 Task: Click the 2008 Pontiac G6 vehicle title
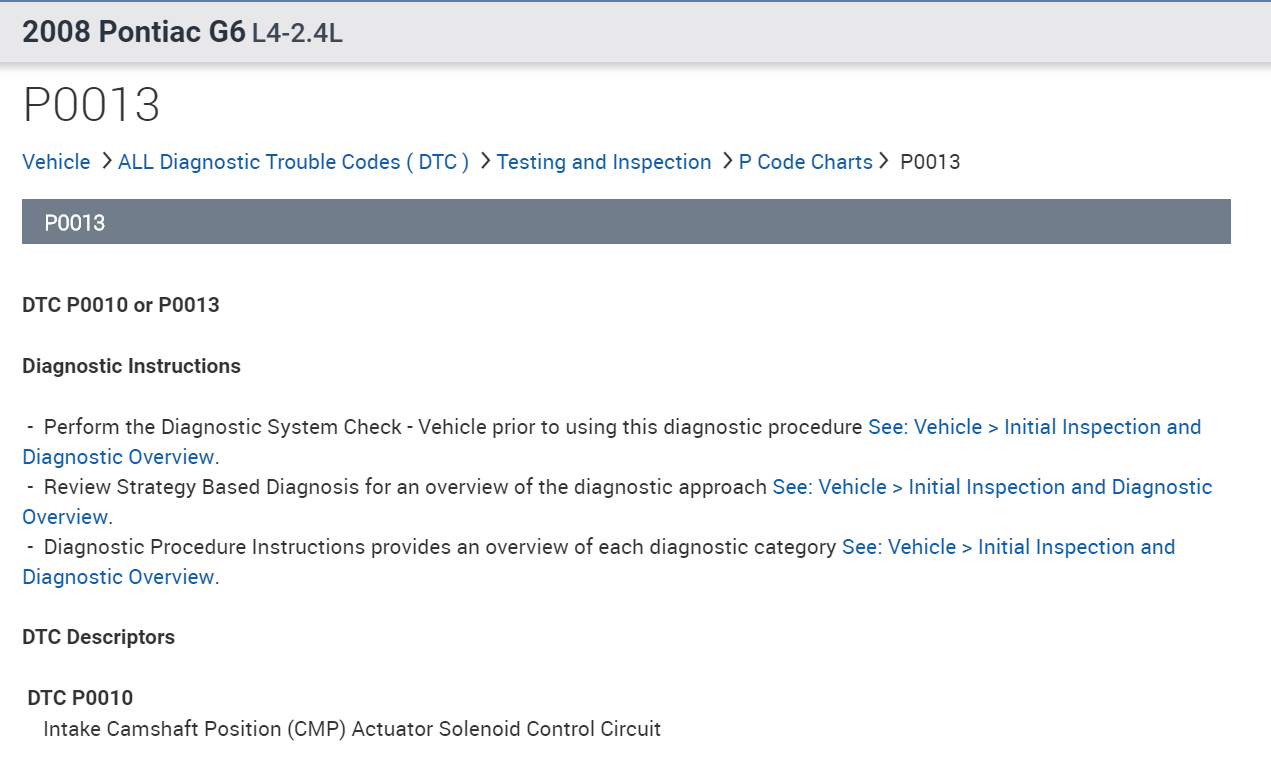tap(133, 32)
